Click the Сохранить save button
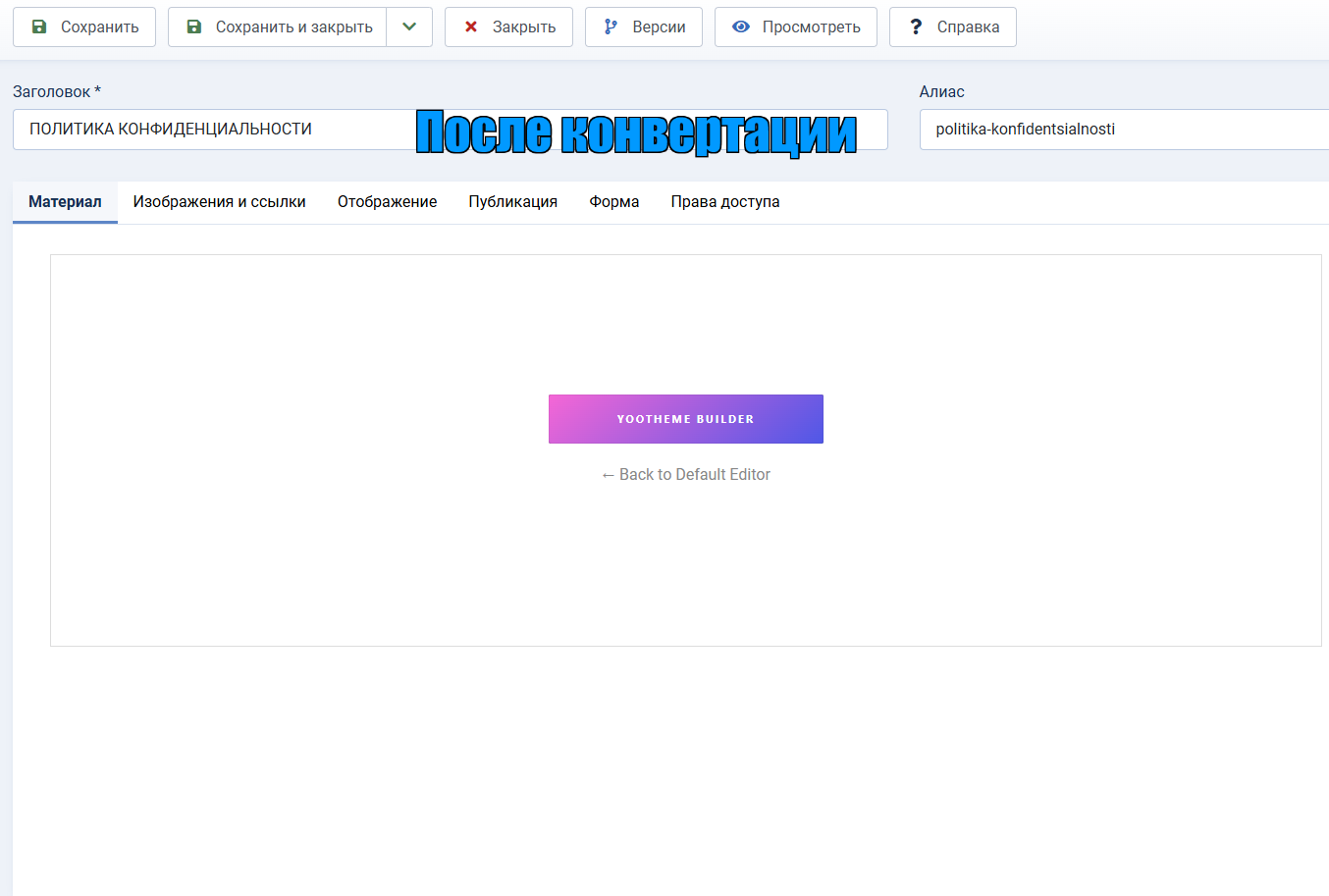Image resolution: width=1329 pixels, height=896 pixels. click(x=84, y=26)
